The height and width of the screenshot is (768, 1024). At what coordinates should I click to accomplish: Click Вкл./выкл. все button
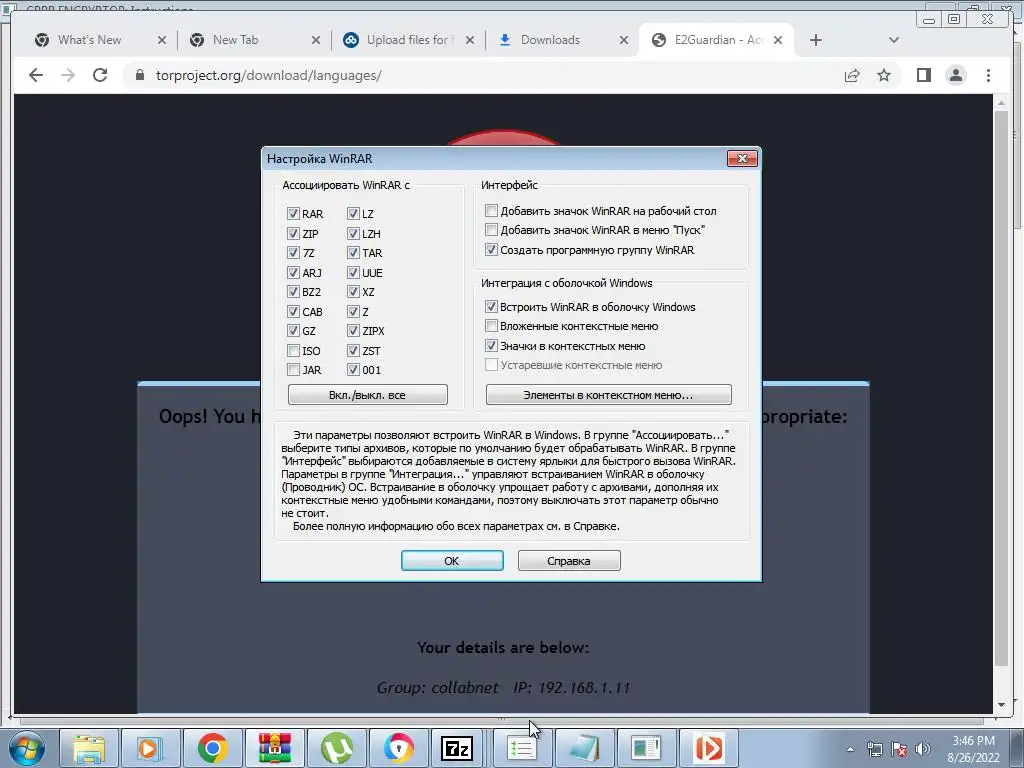tap(368, 394)
